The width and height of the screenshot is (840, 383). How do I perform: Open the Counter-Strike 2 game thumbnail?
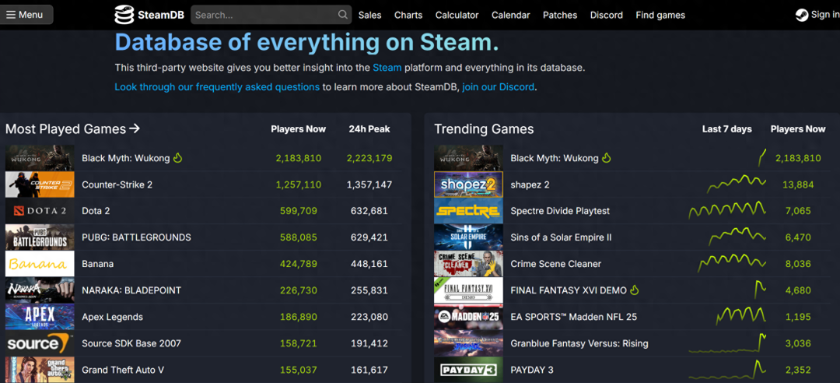[x=40, y=184]
